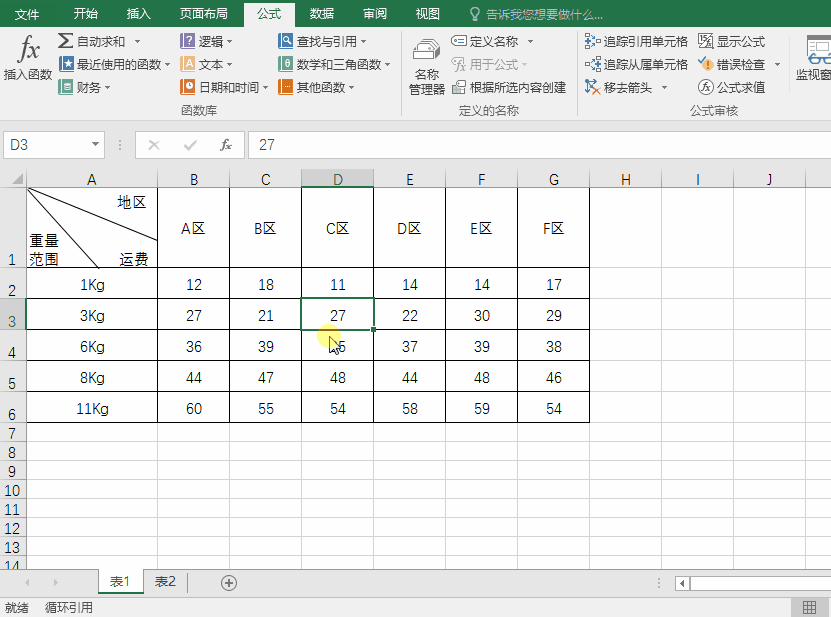Switch to the Review (审阅) tab
This screenshot has width=831, height=617.
(x=375, y=14)
